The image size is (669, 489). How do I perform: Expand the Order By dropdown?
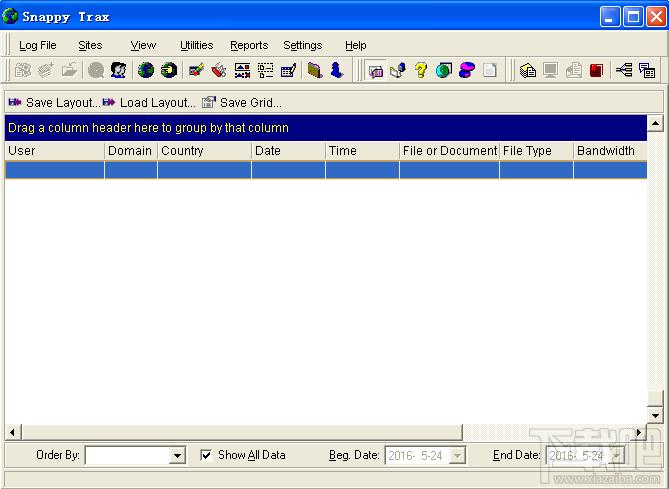pos(177,456)
